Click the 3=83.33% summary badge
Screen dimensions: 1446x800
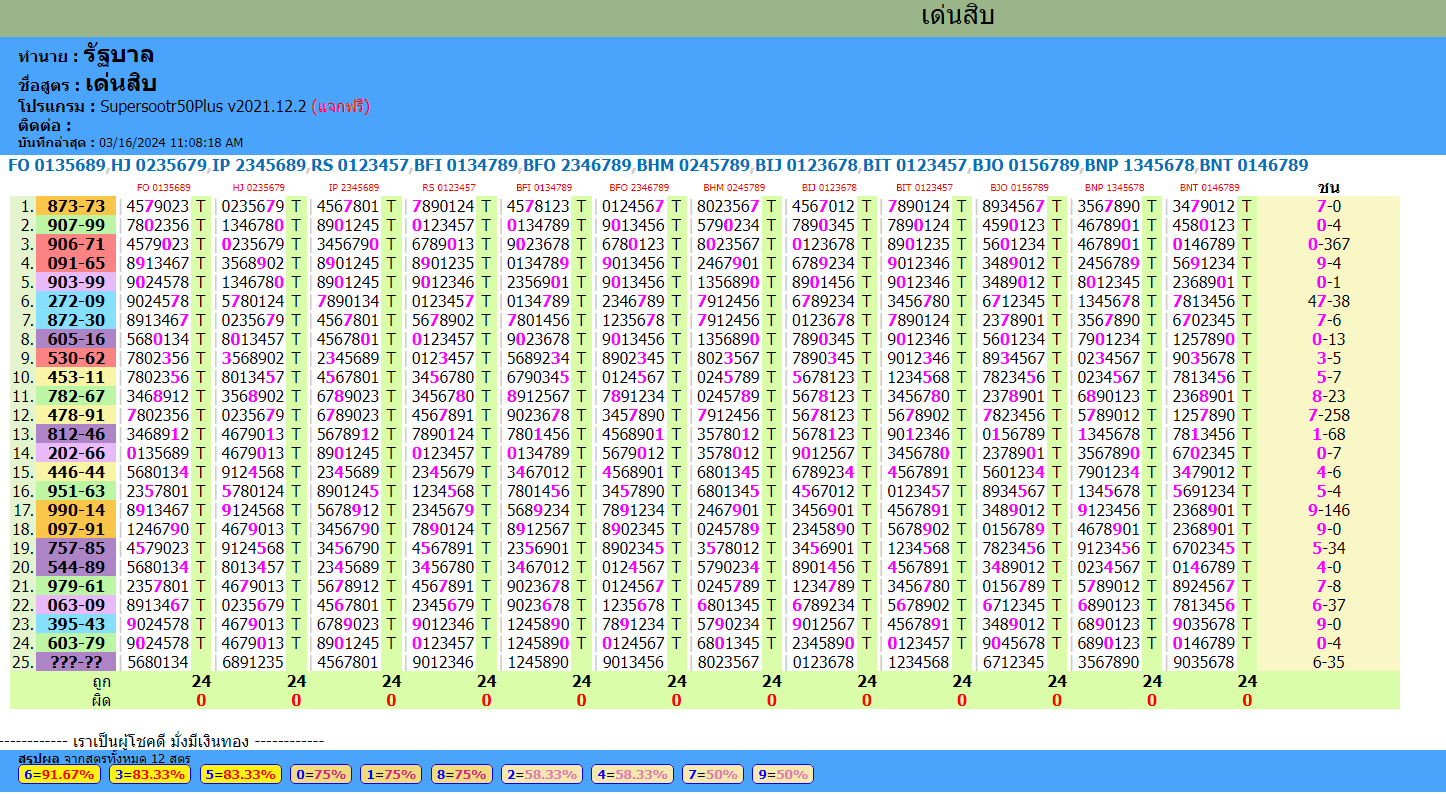[149, 774]
